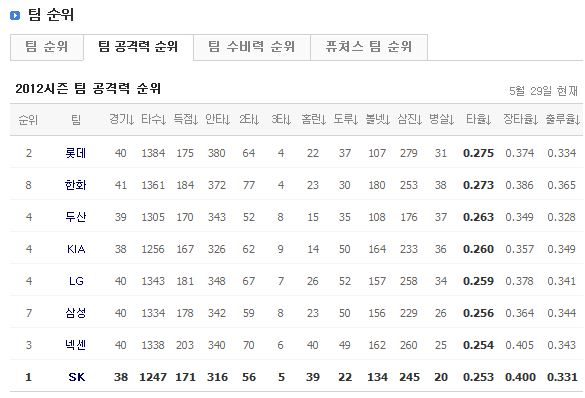Screen dimensions: 585x398
Task: Click the 팀 column header
Action: click(x=76, y=120)
